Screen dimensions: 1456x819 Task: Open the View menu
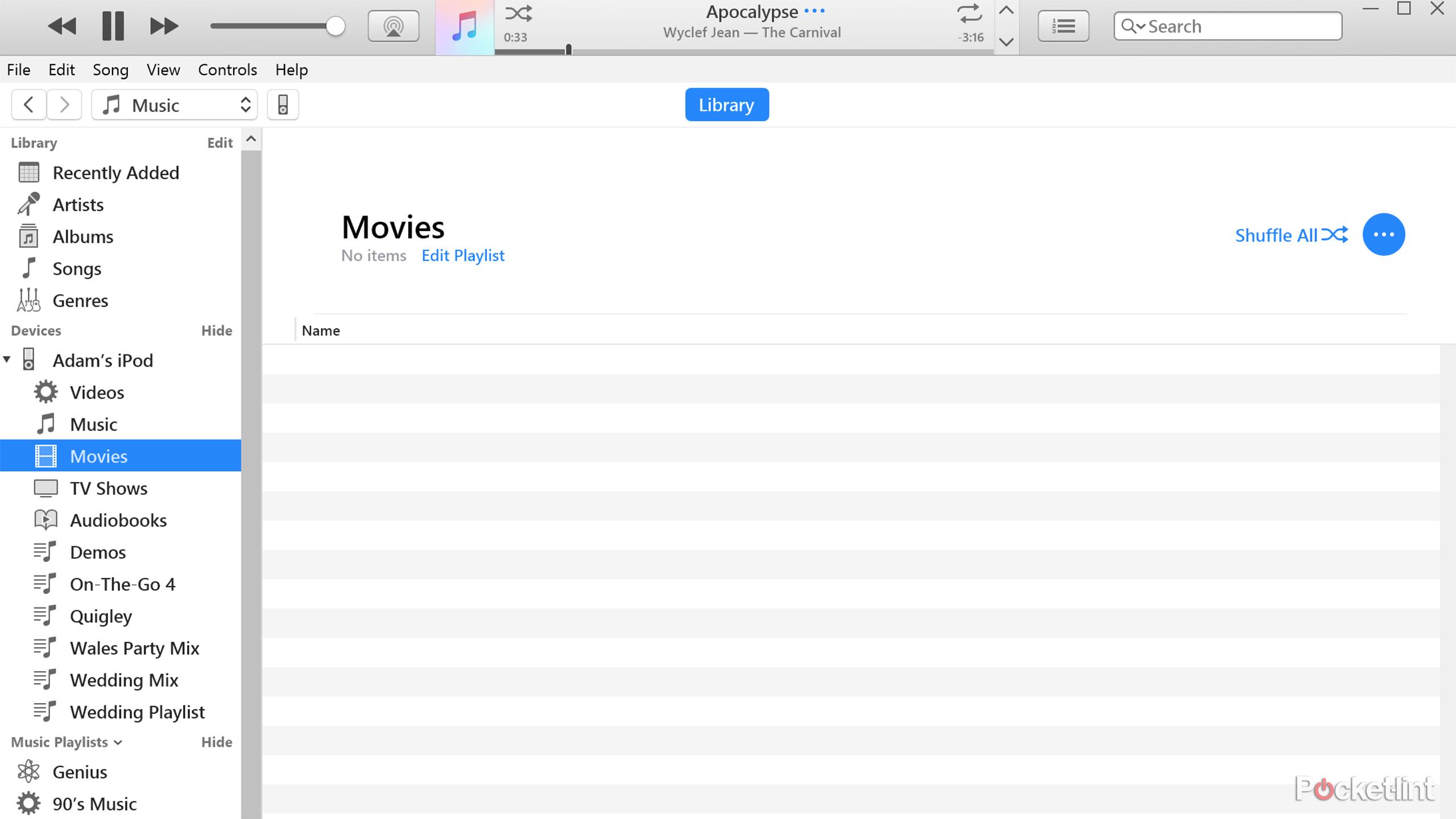tap(163, 69)
